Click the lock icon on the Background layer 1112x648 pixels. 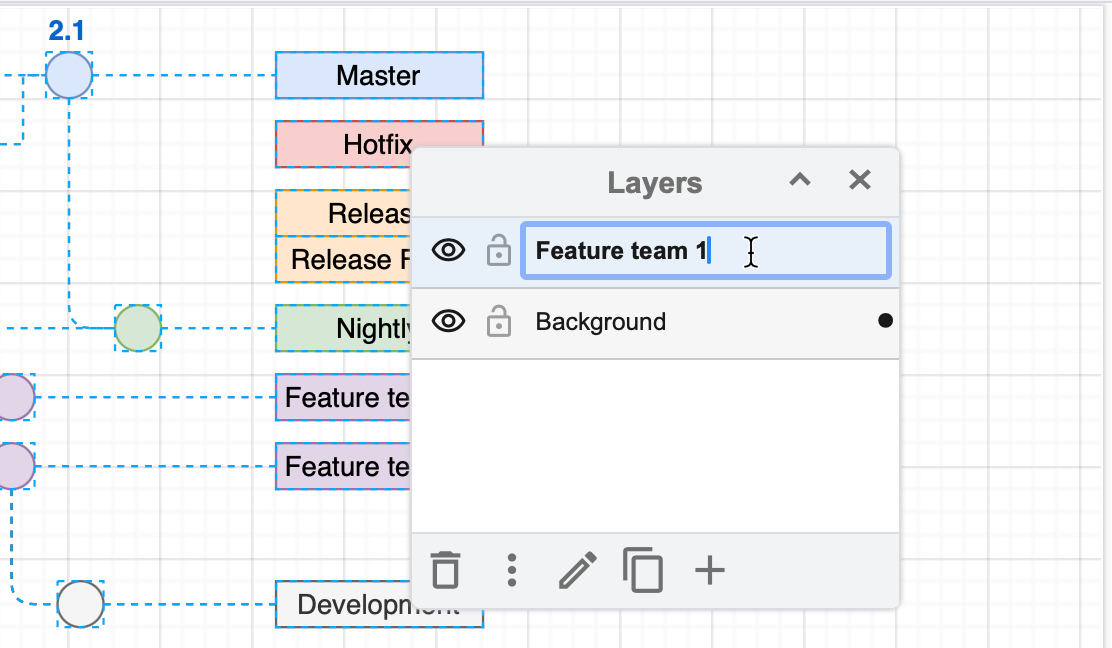pyautogui.click(x=498, y=322)
